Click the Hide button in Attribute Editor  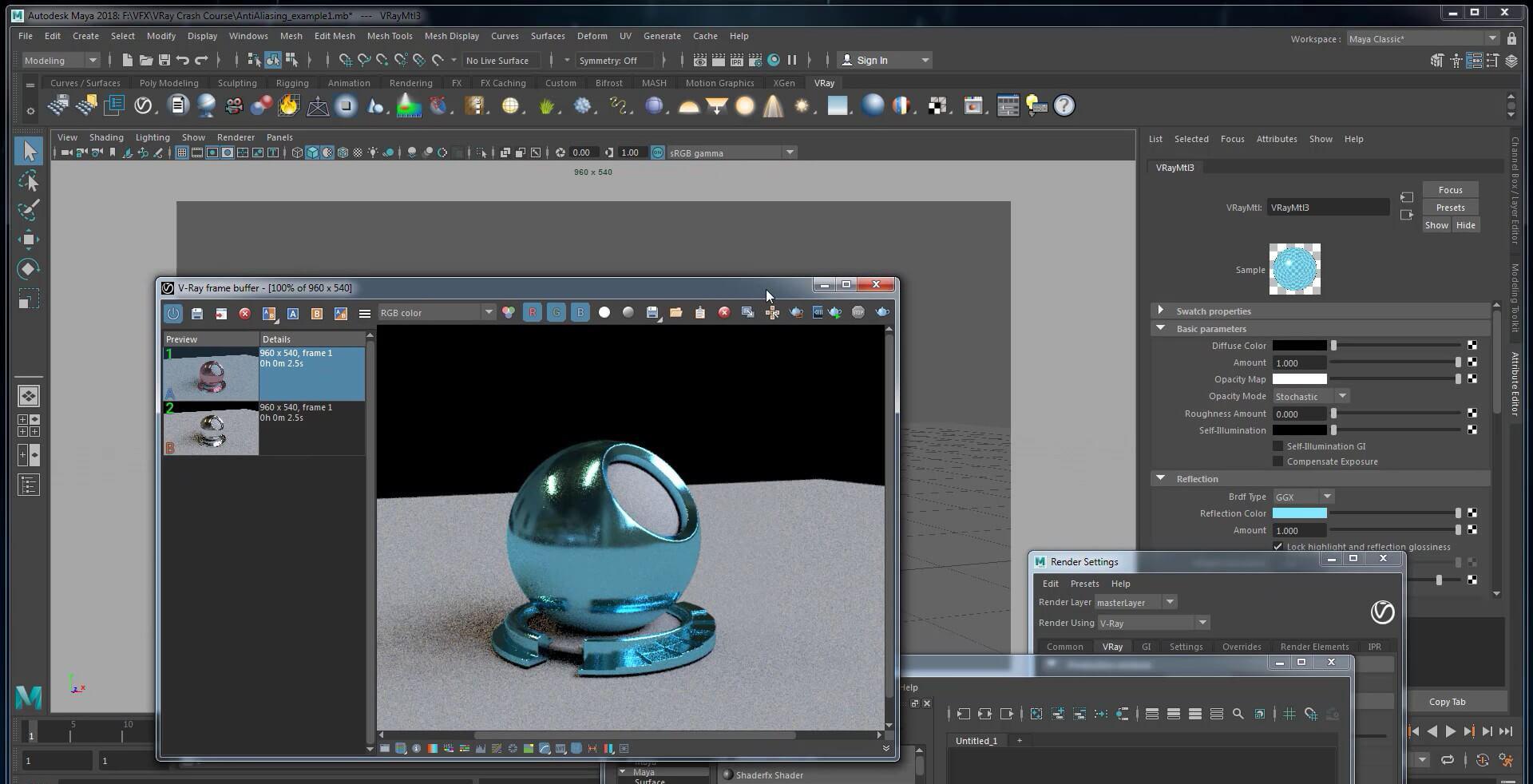click(x=1465, y=225)
